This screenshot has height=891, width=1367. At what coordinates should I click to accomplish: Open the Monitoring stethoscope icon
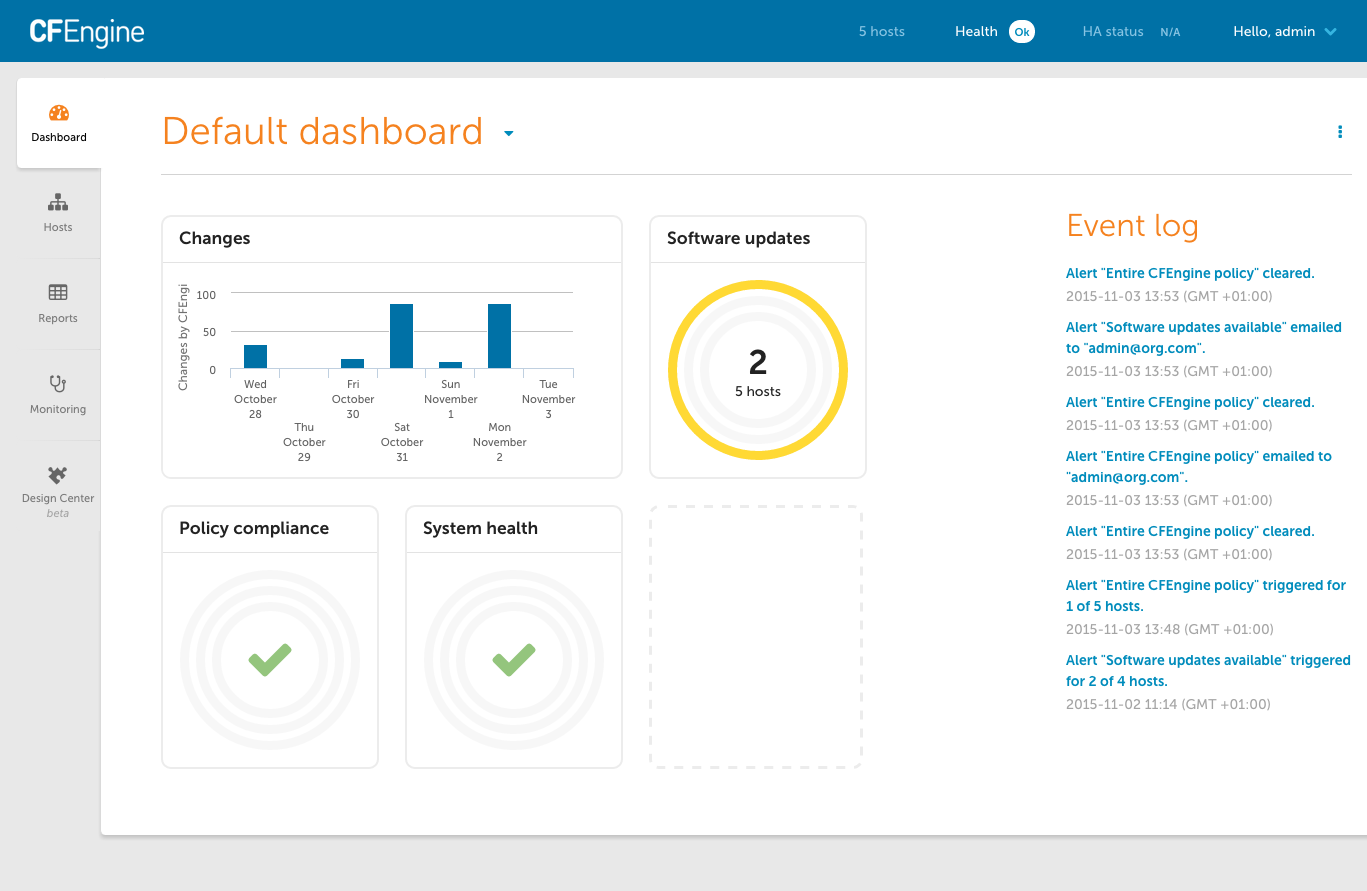(x=58, y=384)
